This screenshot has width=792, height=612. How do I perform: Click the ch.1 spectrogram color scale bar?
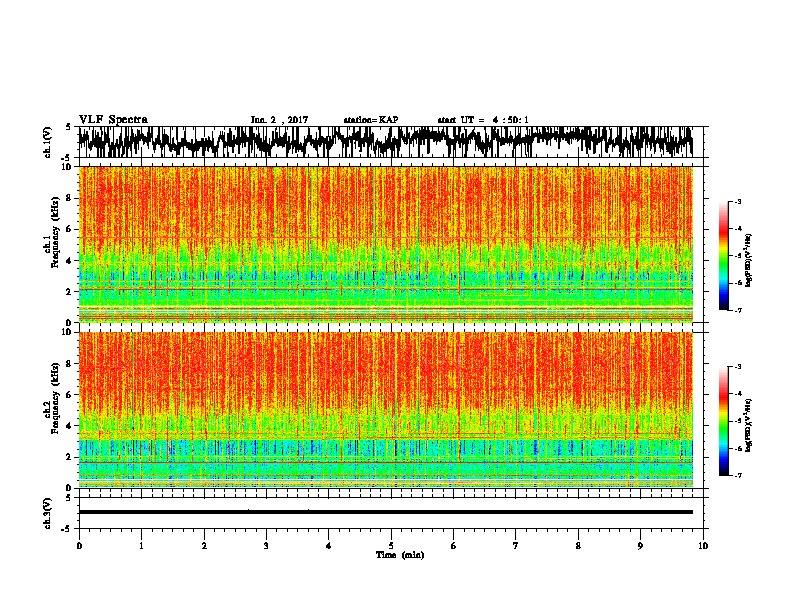(724, 256)
